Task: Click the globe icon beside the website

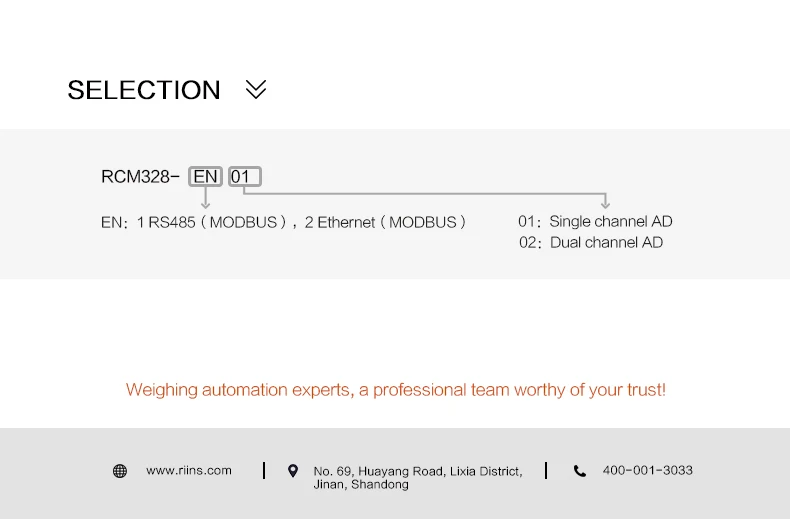Action: coord(120,471)
